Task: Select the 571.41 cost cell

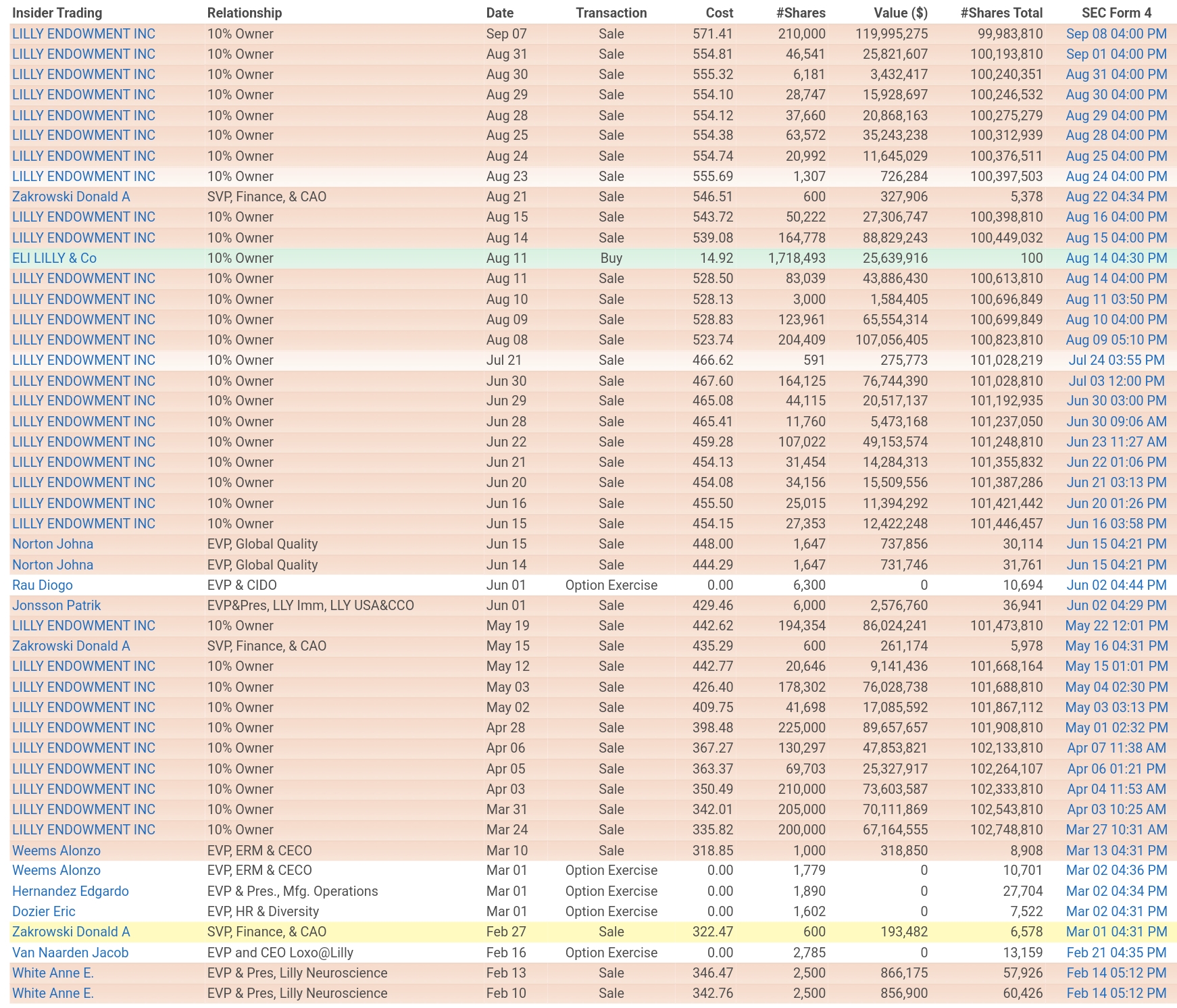Action: [x=713, y=34]
